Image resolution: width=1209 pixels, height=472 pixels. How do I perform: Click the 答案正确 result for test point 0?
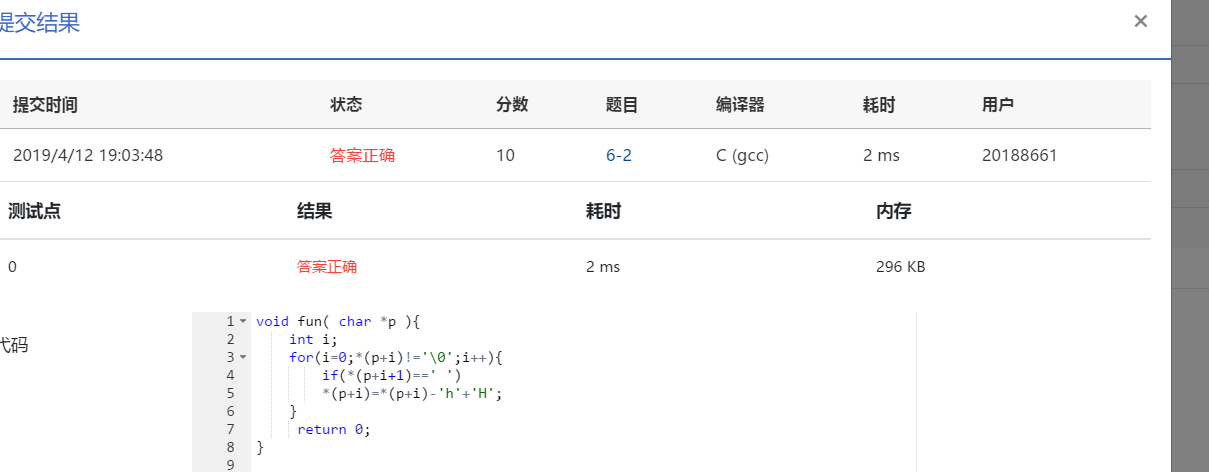pyautogui.click(x=327, y=267)
